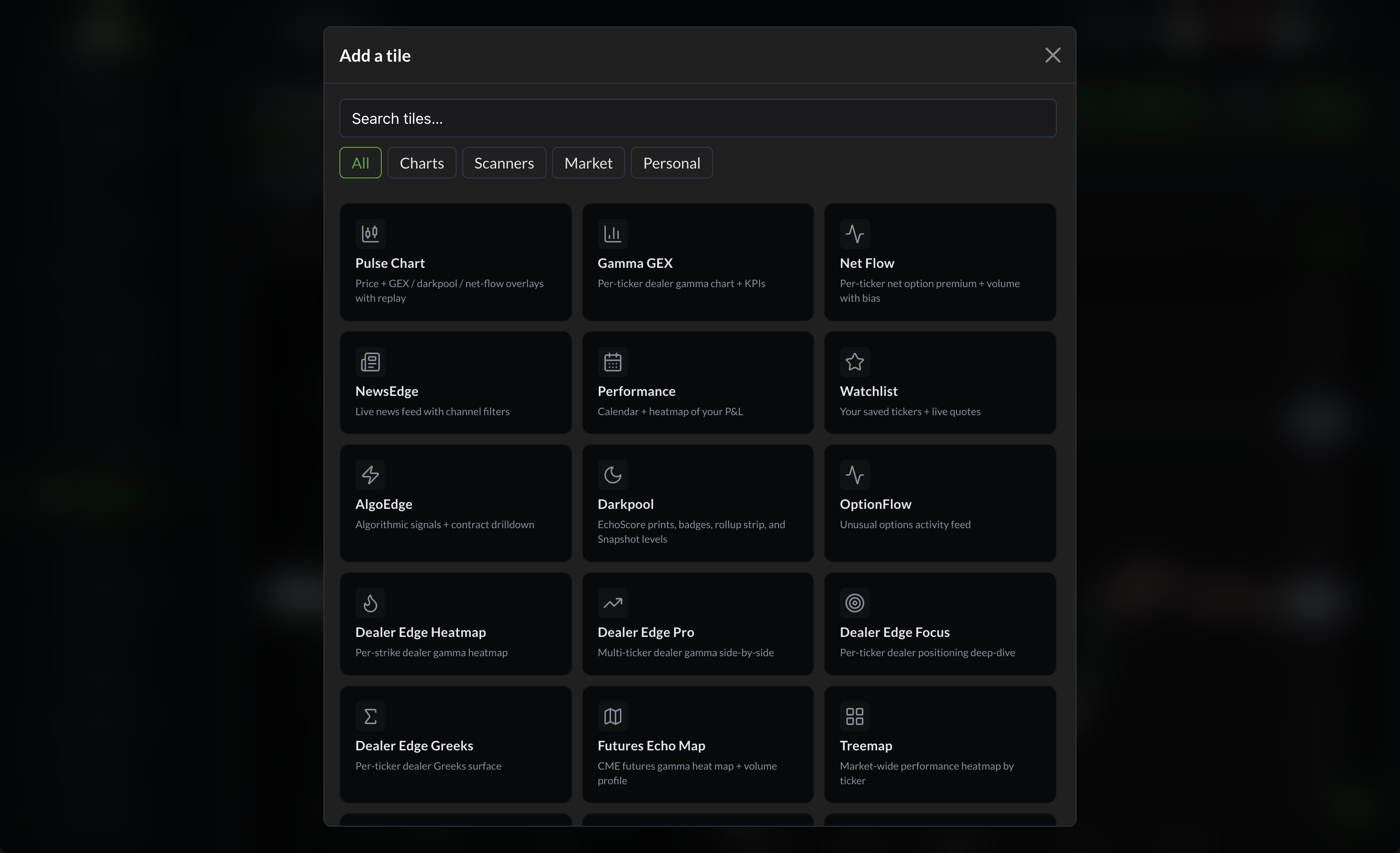Click the NewsEdge newspaper icon
The width and height of the screenshot is (1400, 853).
(370, 362)
